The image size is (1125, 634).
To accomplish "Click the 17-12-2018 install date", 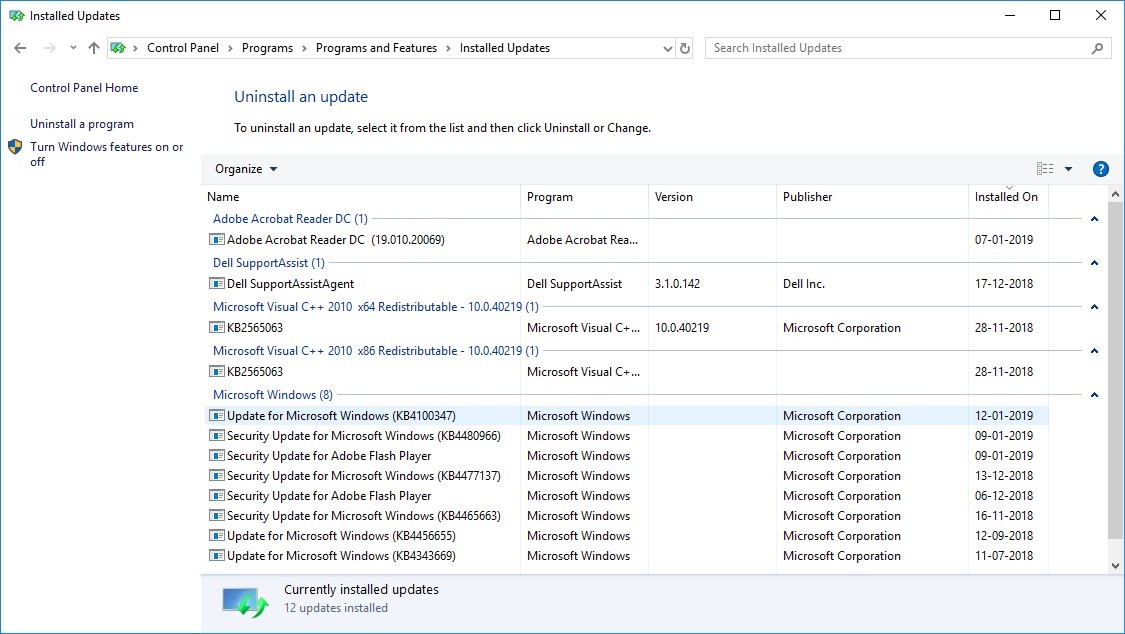I will [1004, 284].
